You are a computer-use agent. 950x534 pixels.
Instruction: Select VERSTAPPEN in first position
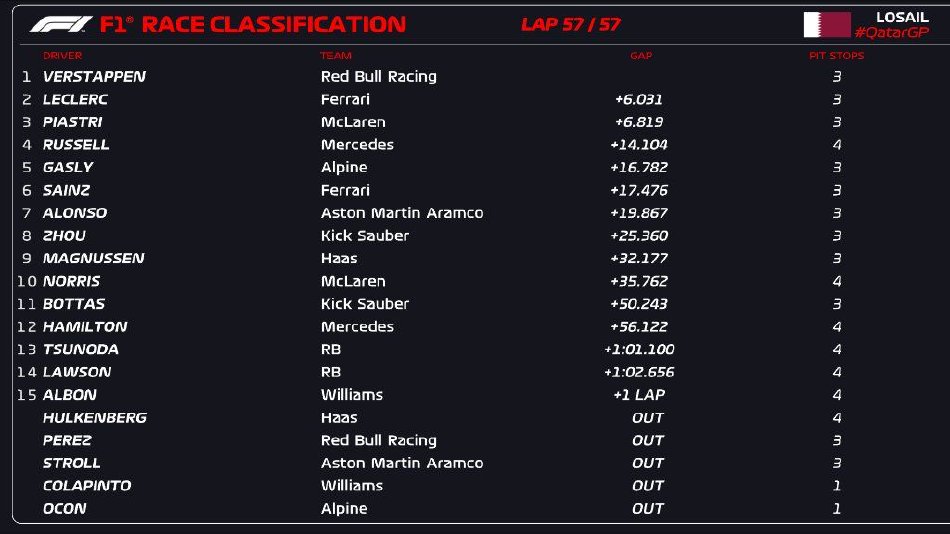tap(95, 76)
